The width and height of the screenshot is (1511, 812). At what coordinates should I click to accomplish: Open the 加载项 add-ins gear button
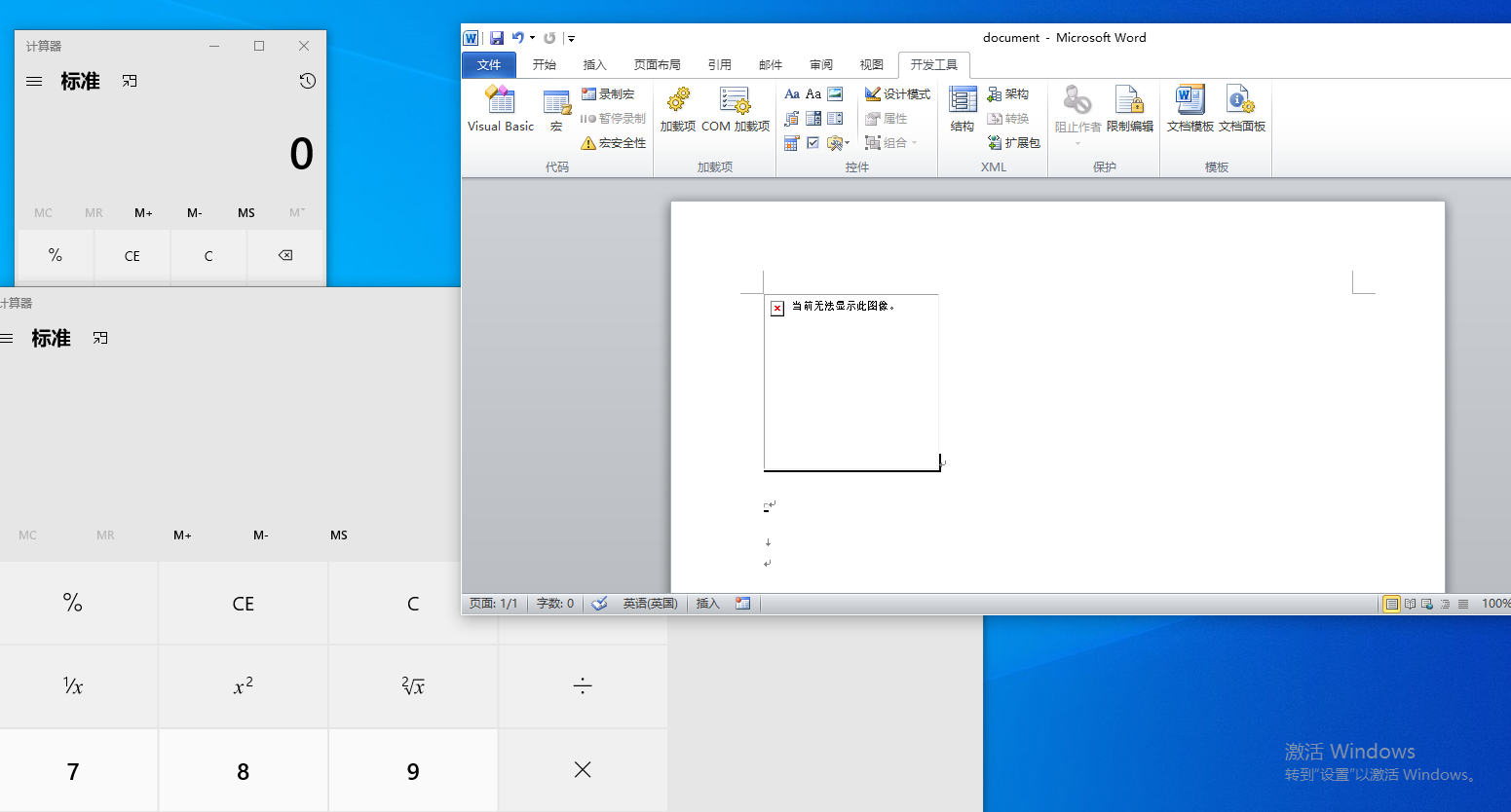point(678,109)
